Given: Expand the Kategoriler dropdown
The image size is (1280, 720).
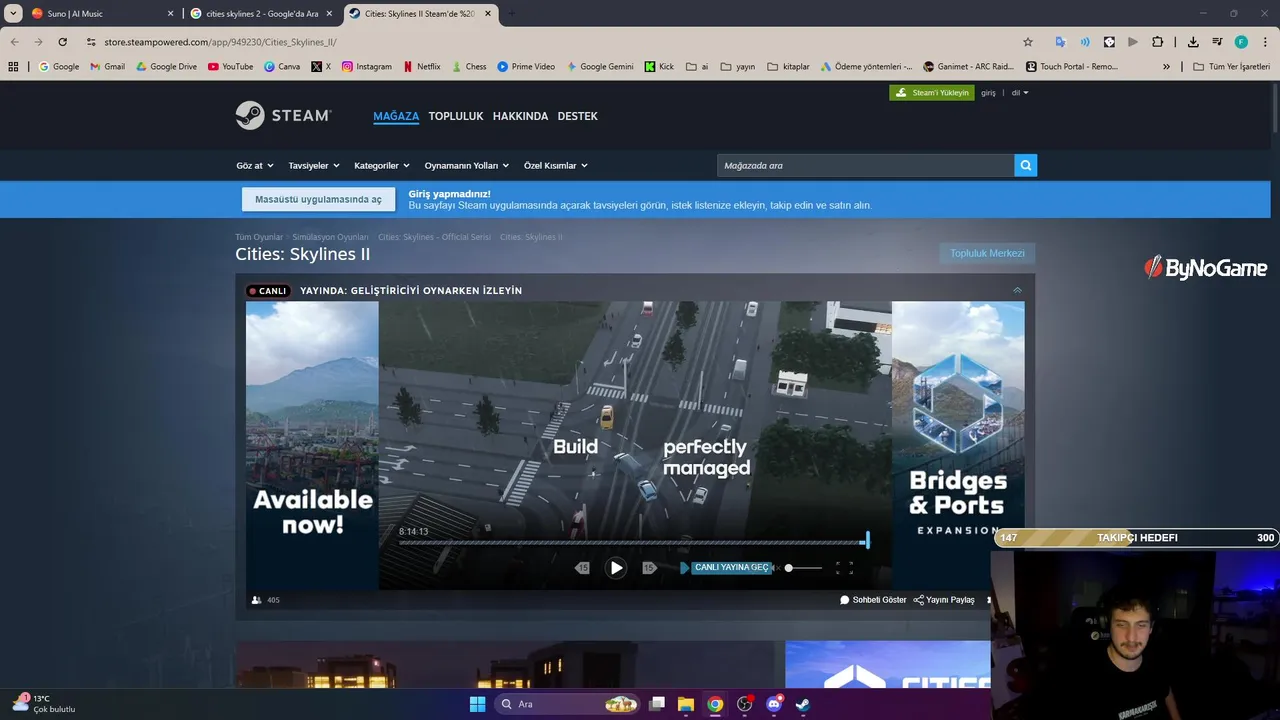Looking at the screenshot, I should click(382, 165).
